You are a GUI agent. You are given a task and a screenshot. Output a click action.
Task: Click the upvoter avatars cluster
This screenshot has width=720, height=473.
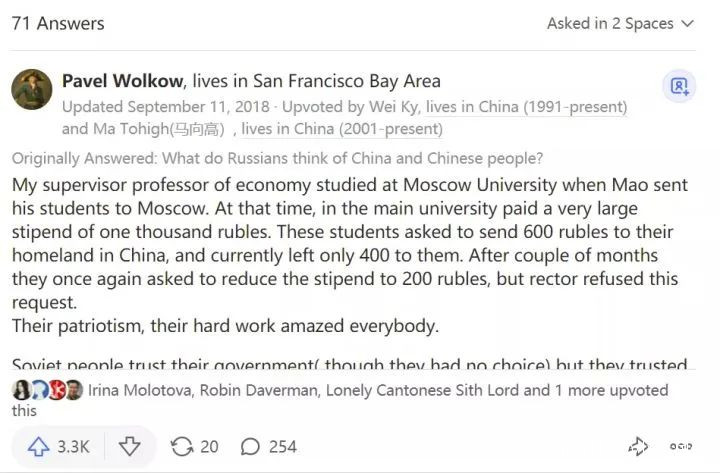(x=47, y=391)
